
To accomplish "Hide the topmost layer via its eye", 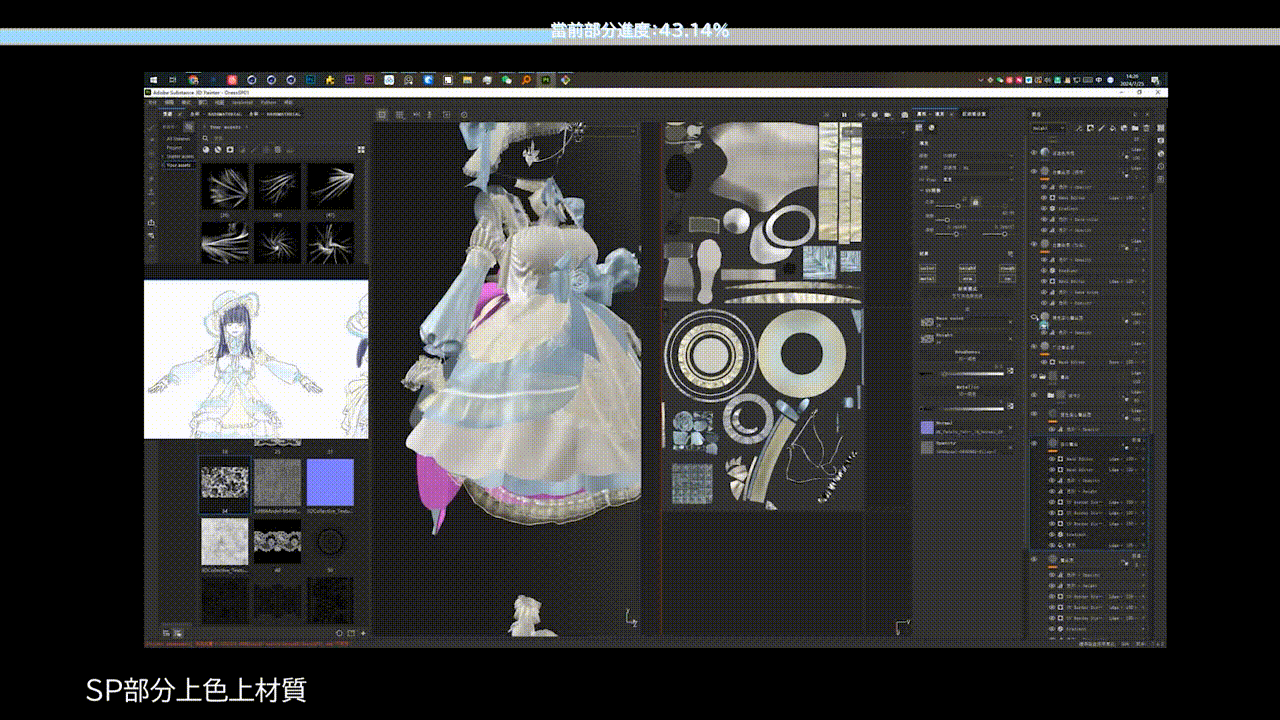I will pos(1033,152).
